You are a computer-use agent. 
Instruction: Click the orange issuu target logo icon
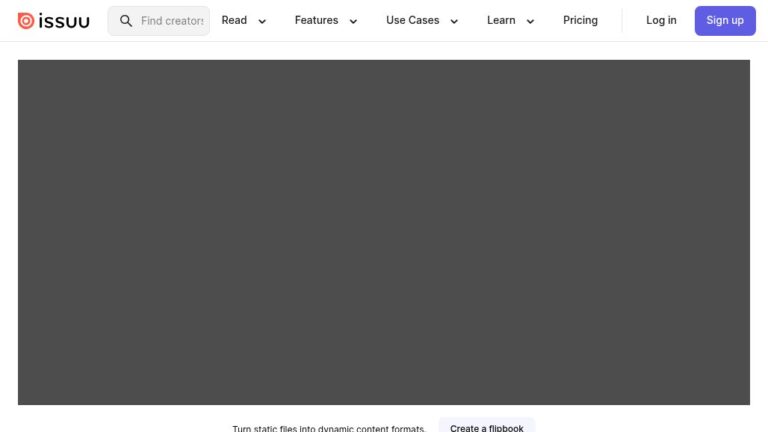coord(26,21)
